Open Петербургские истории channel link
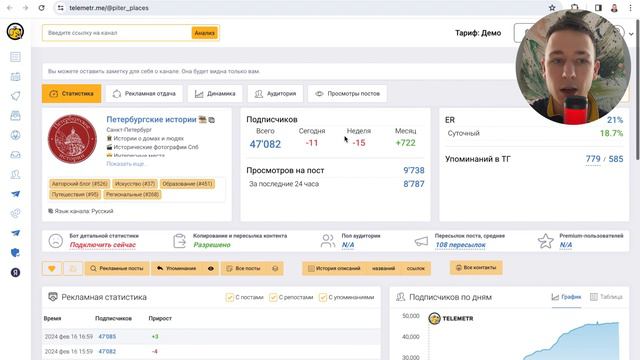 pos(151,120)
